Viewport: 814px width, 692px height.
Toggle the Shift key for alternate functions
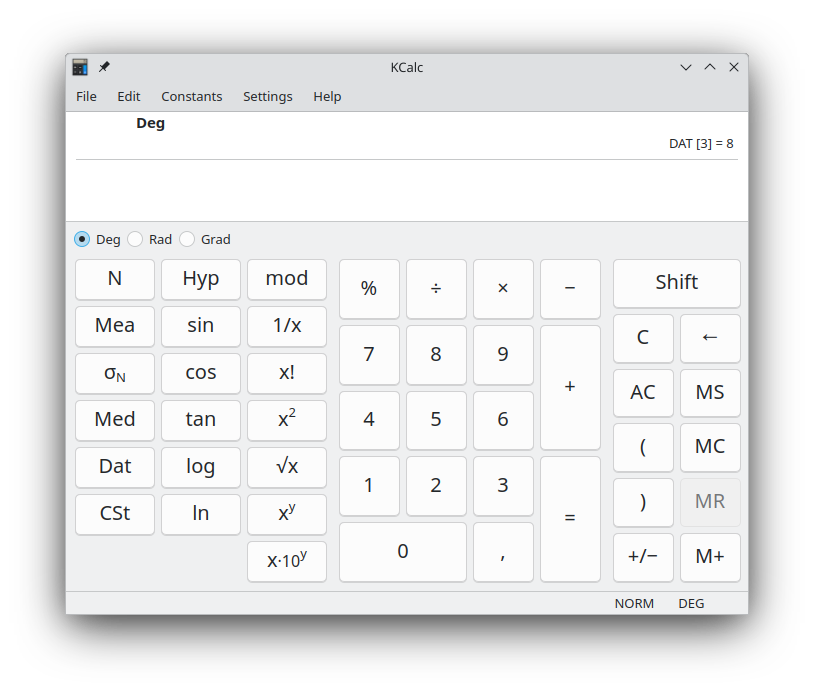click(x=676, y=283)
